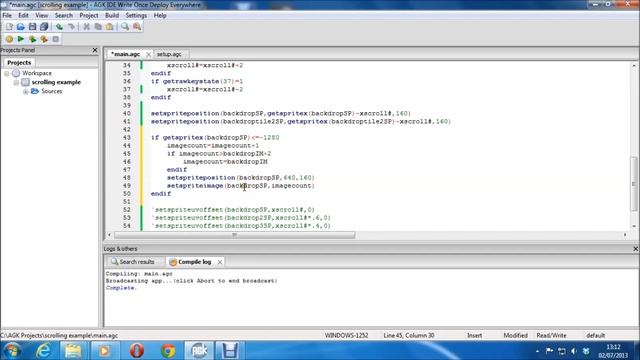Click the 'Compiling: main.agc' log line

click(139, 274)
